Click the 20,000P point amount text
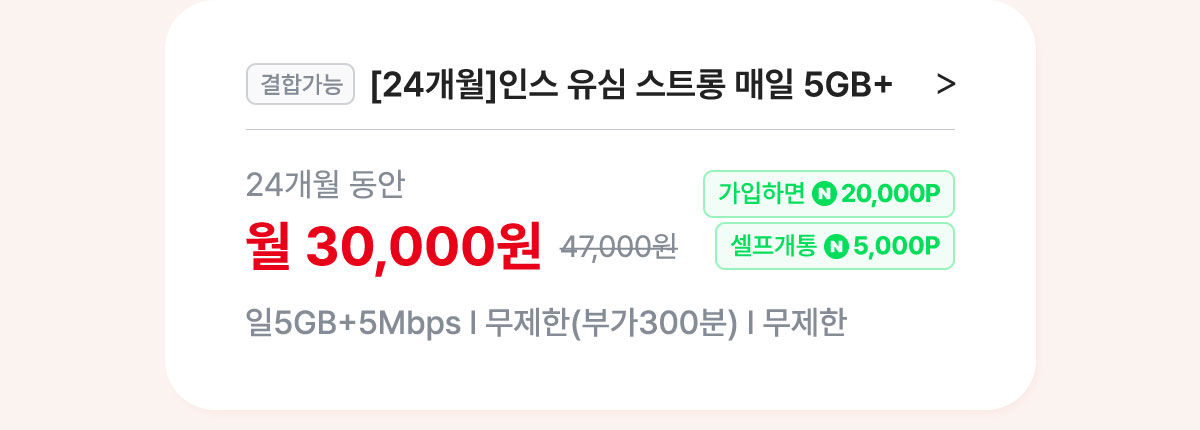The width and height of the screenshot is (1200, 430). pos(890,194)
